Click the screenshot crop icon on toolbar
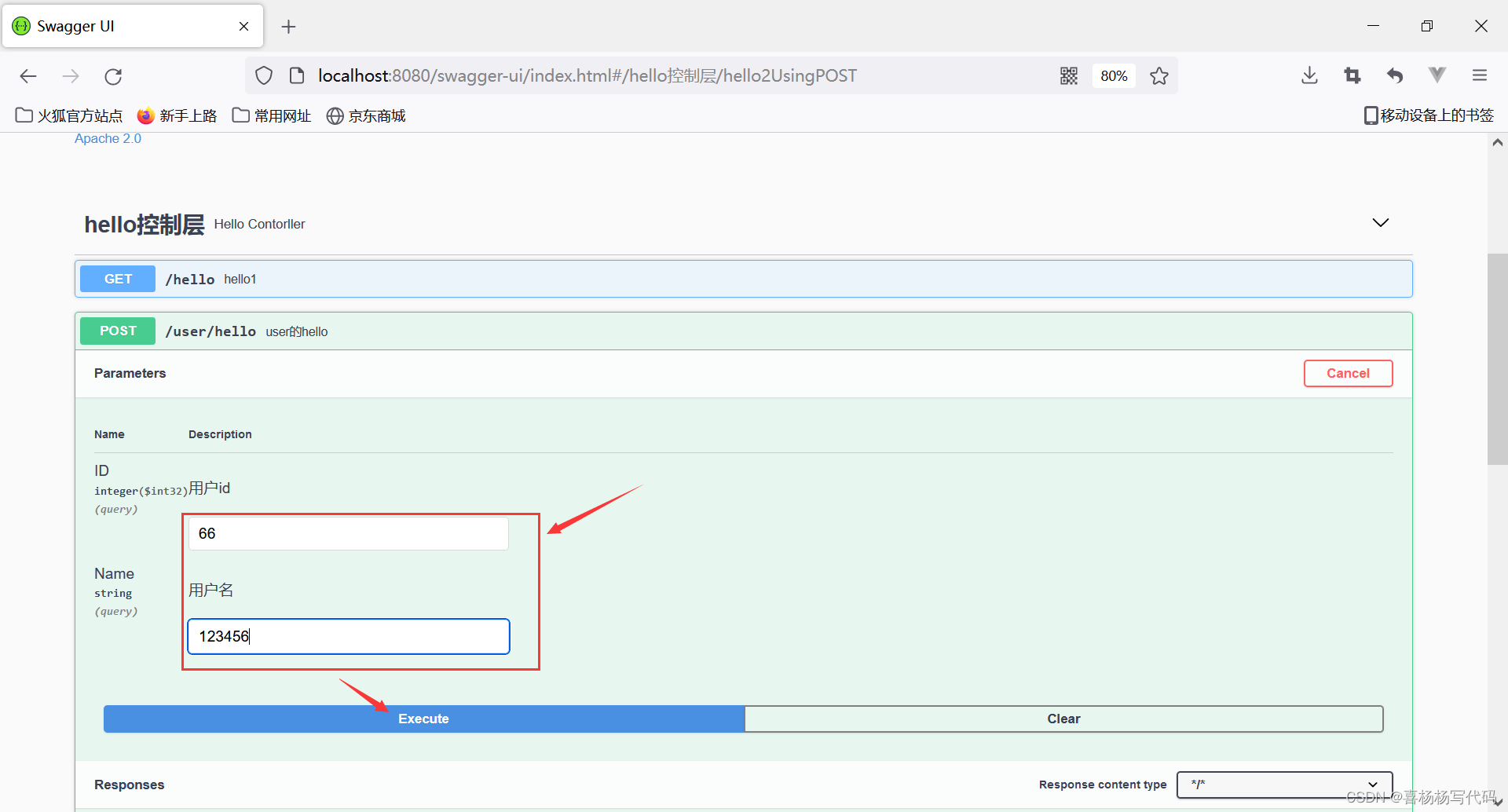Viewport: 1508px width, 812px height. coord(1352,75)
